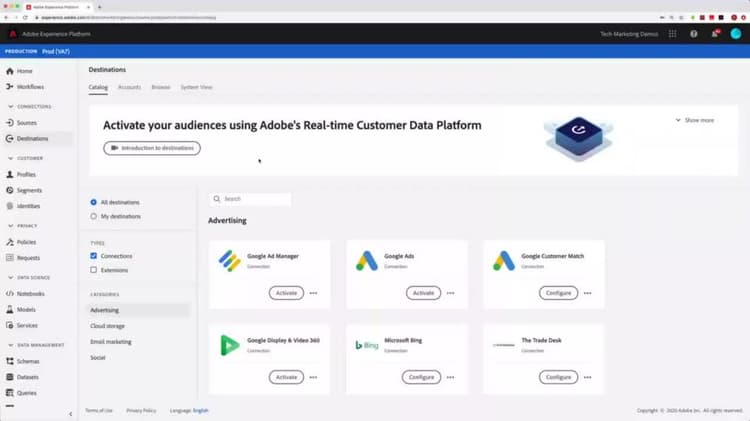The image size is (750, 421).
Task: Reload the page with browser refresh
Action: 25,18
